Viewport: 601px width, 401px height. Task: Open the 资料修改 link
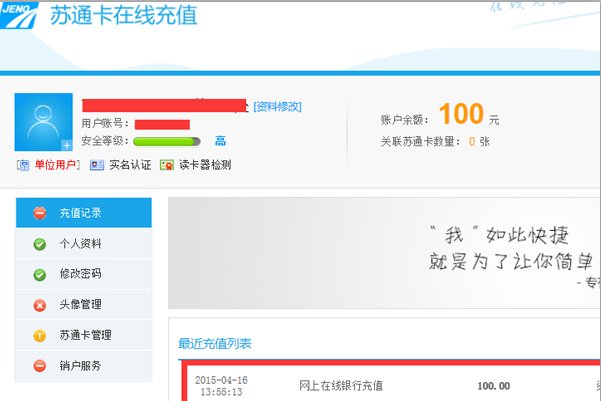(278, 107)
